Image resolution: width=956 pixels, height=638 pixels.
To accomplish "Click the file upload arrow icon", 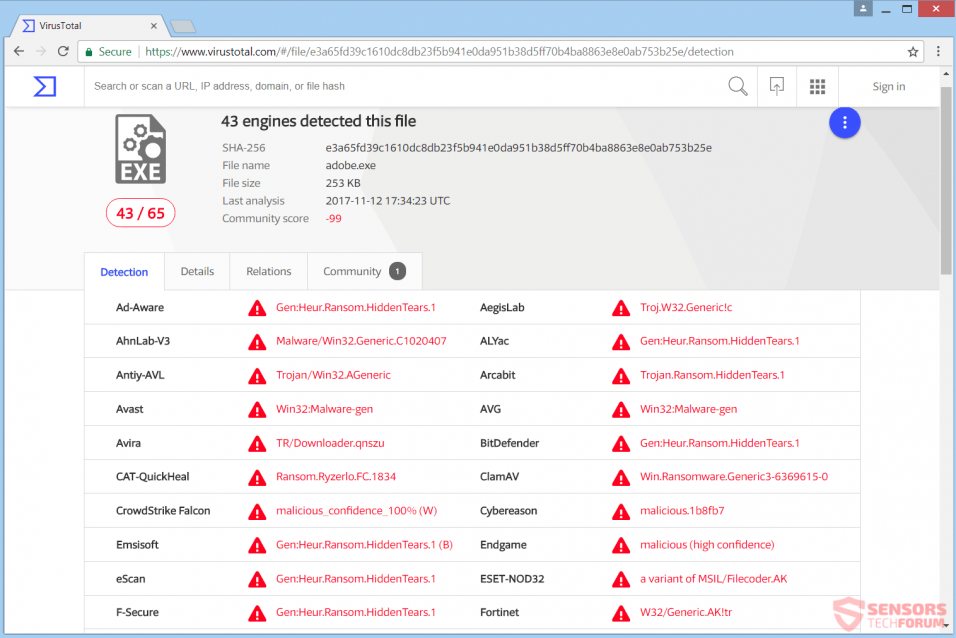I will click(x=777, y=86).
